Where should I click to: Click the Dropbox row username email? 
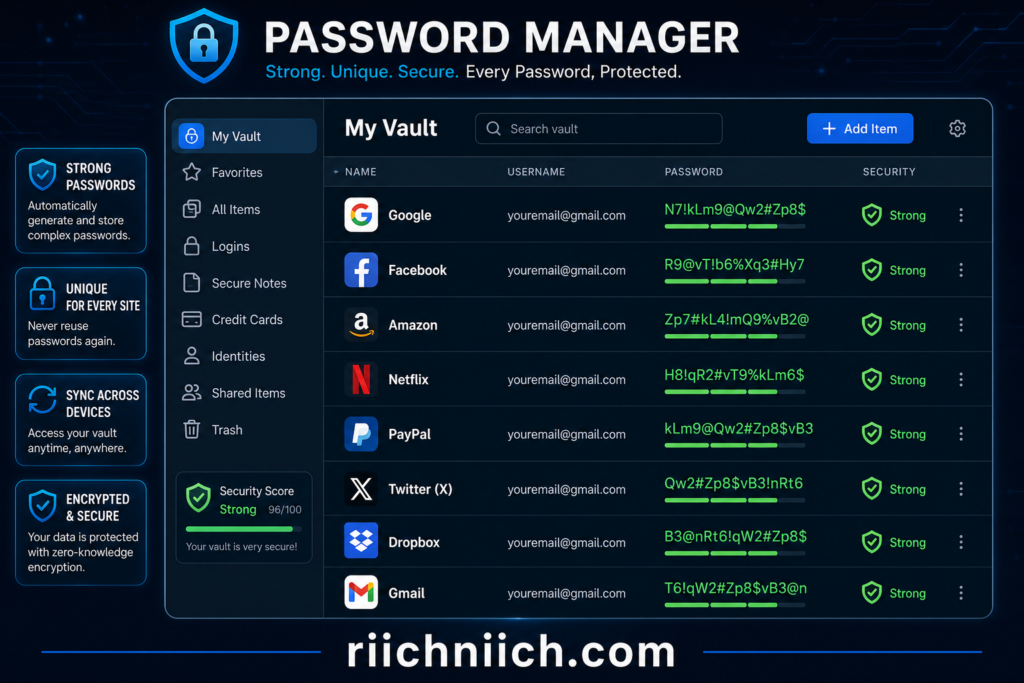point(566,543)
